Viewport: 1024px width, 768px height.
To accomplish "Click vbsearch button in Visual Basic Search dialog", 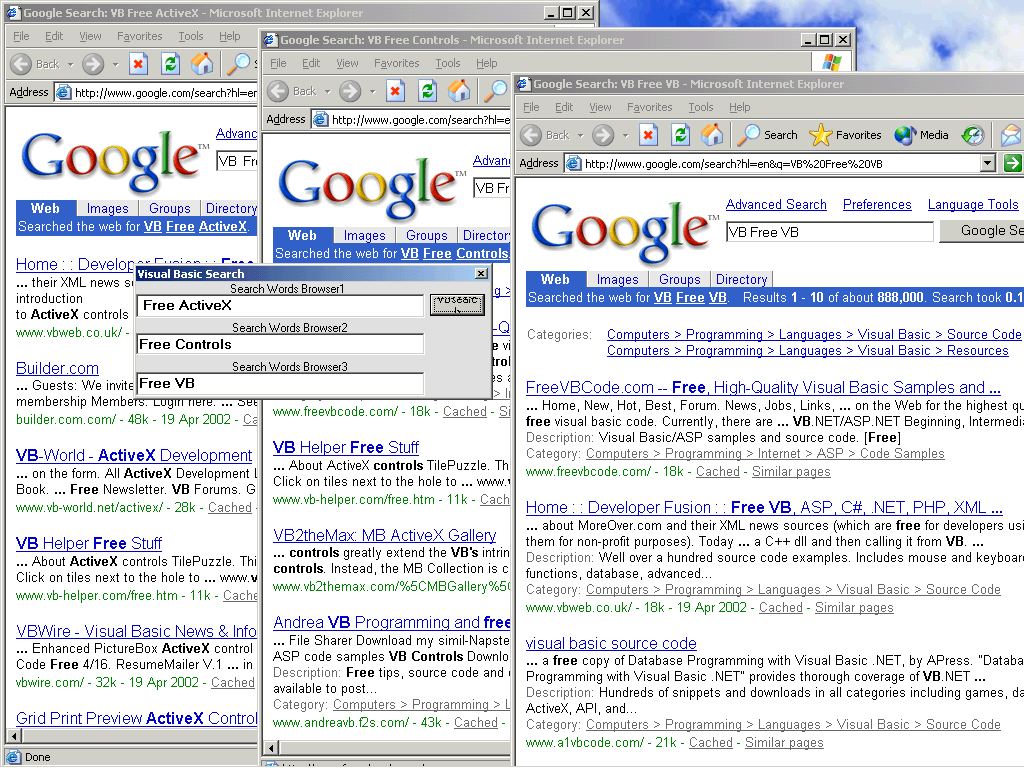I will click(x=457, y=304).
